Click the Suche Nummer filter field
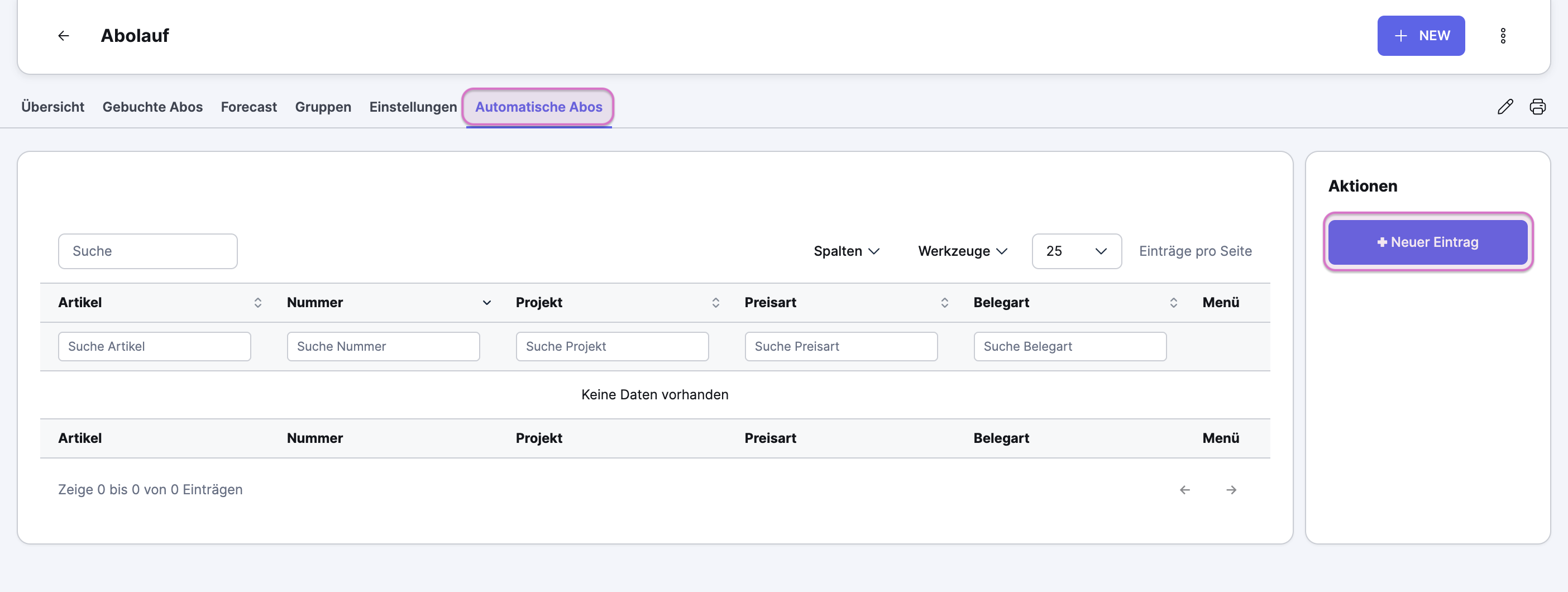Image resolution: width=1568 pixels, height=592 pixels. pos(384,347)
